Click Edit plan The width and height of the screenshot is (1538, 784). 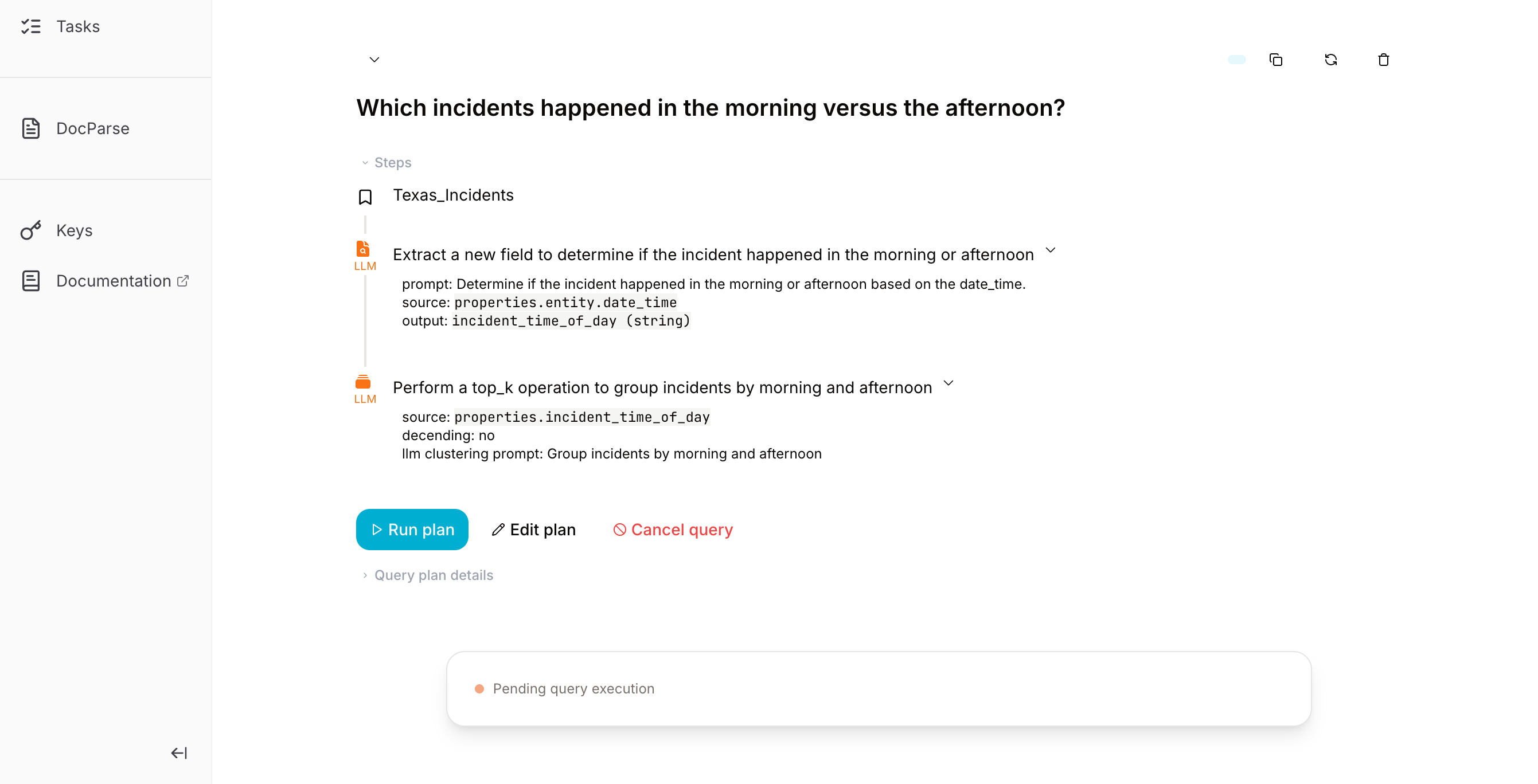tap(533, 530)
